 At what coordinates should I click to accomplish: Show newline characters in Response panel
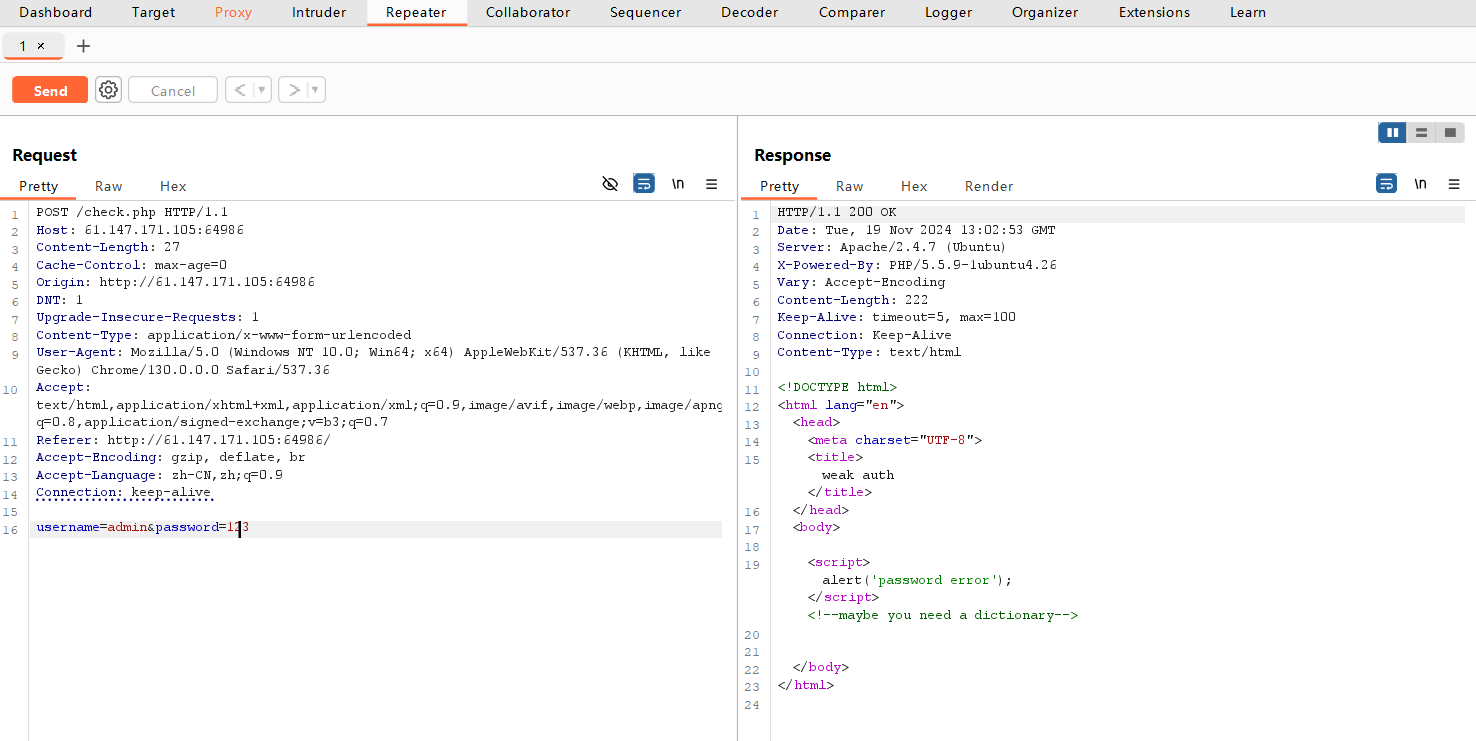pos(1420,184)
